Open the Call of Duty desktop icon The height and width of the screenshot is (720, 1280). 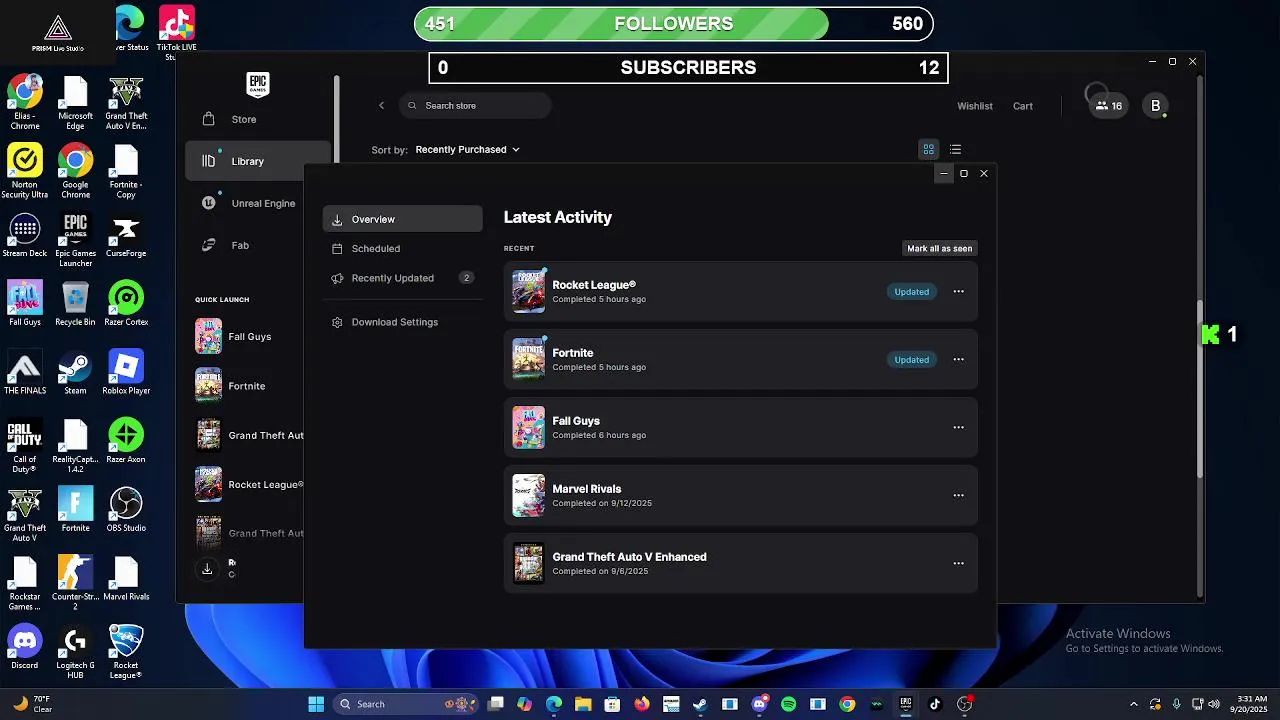pyautogui.click(x=25, y=446)
